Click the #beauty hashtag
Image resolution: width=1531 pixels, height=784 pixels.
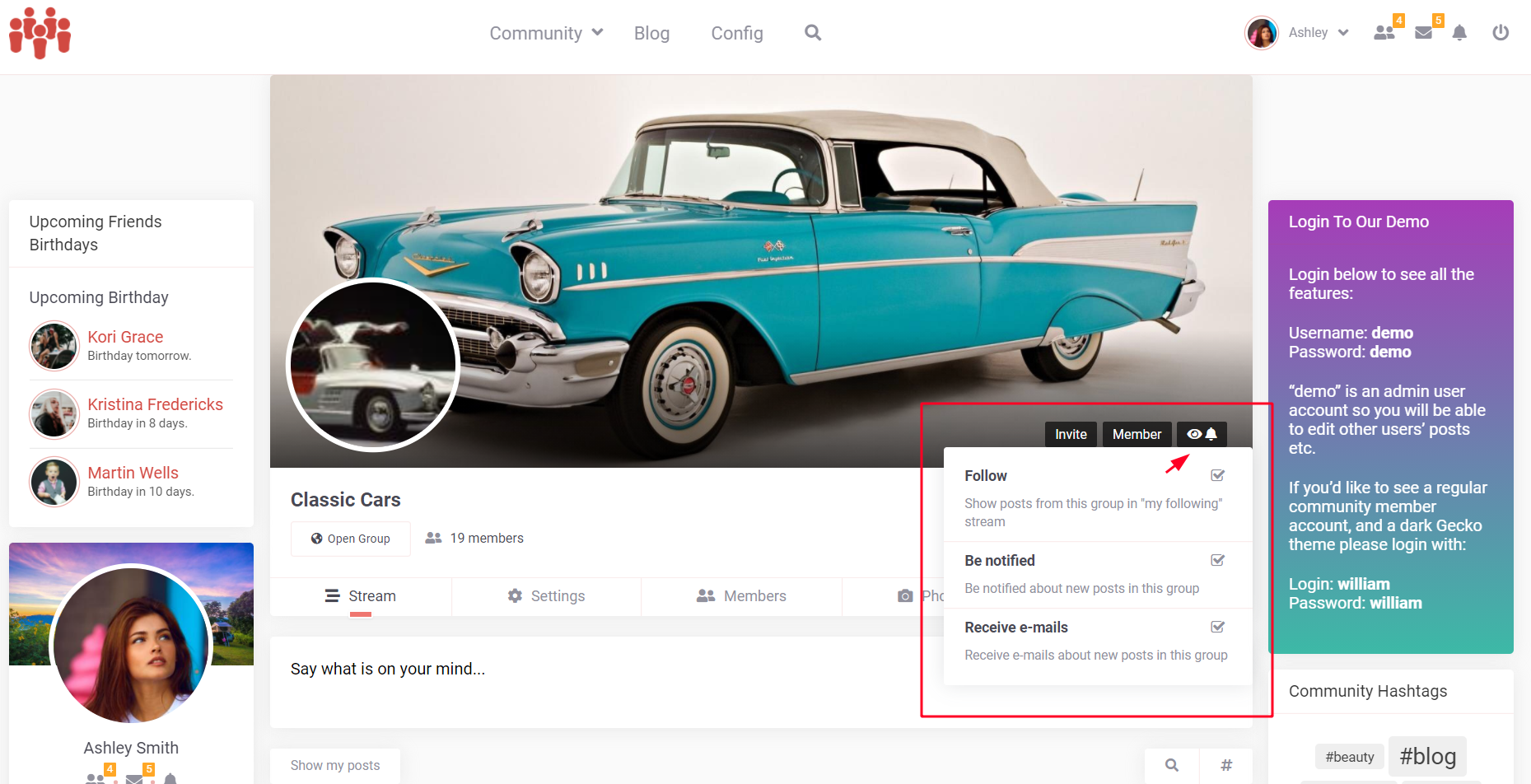tap(1350, 757)
